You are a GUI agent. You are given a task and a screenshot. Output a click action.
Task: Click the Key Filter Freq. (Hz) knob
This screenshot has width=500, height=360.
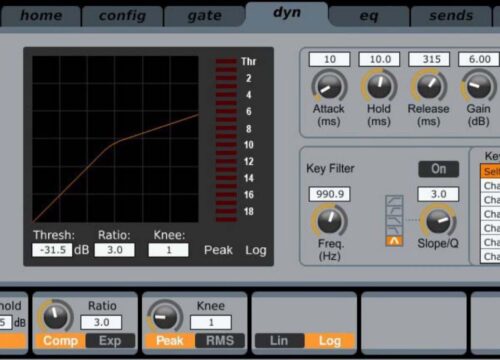click(329, 221)
